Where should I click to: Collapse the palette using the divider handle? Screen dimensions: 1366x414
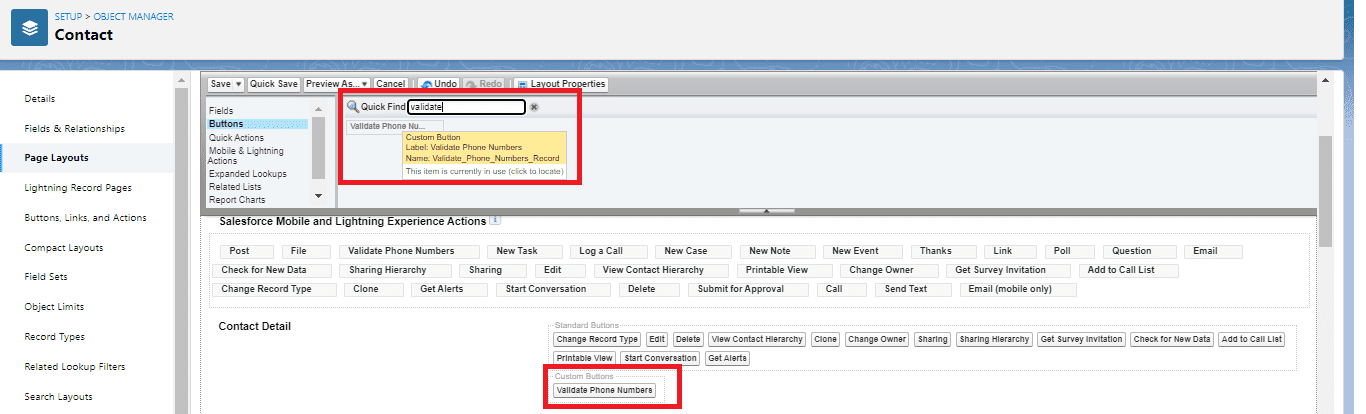(x=766, y=211)
